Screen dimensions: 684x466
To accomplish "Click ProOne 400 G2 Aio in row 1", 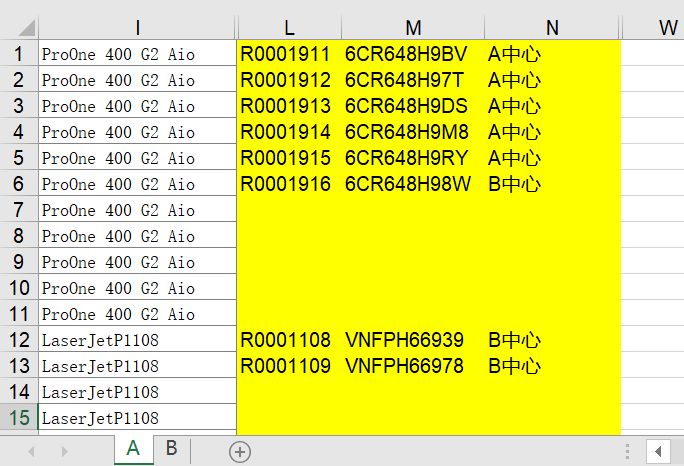I will [x=137, y=53].
